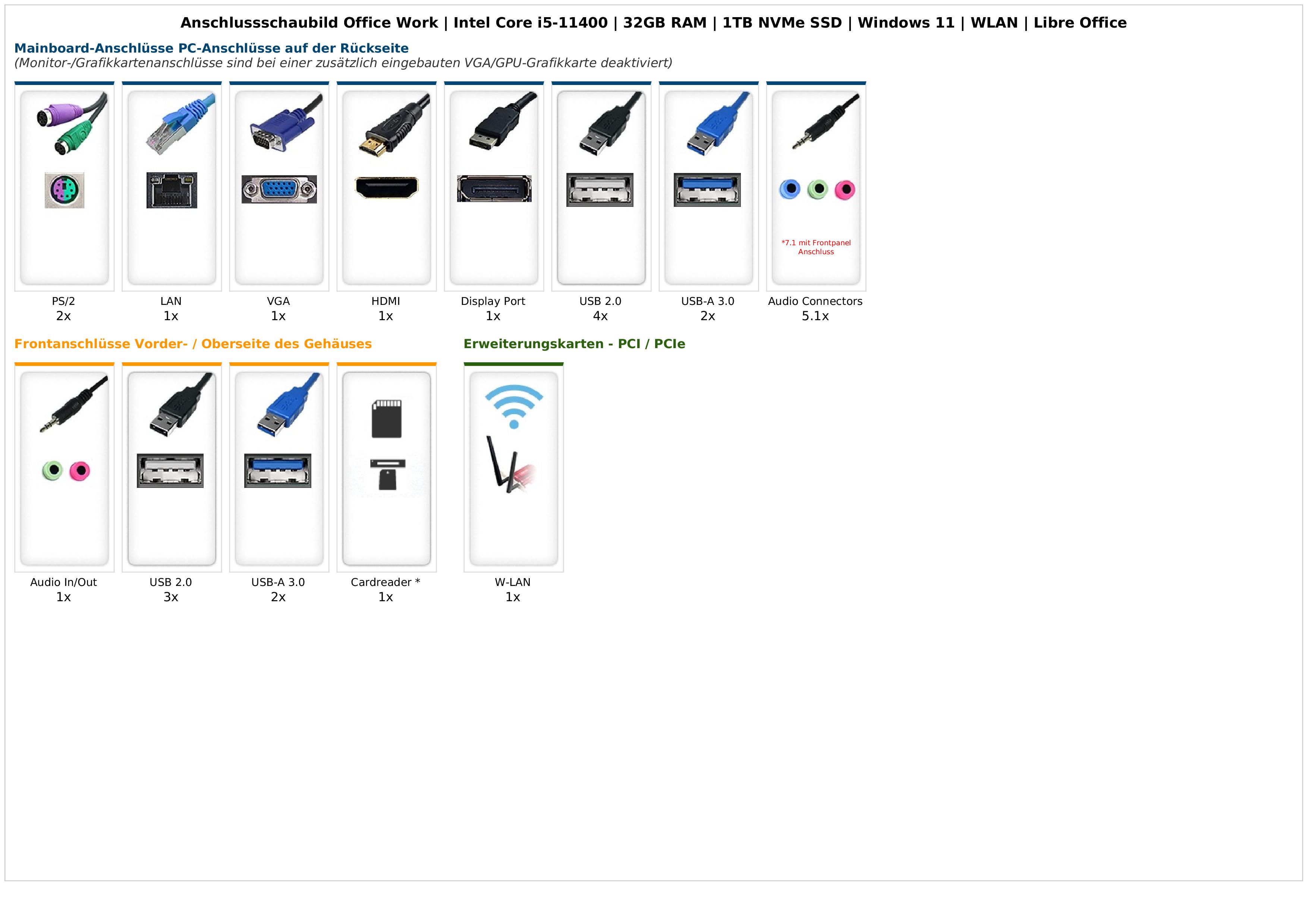Click the rear USB 2.0 label above 4x
The width and height of the screenshot is (1308, 924).
coord(600,301)
